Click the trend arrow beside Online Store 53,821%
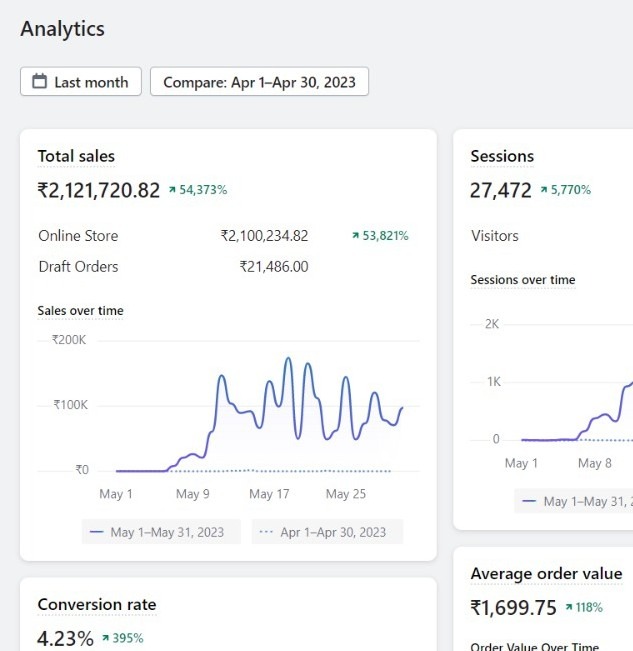Image resolution: width=633 pixels, height=651 pixels. coord(355,236)
